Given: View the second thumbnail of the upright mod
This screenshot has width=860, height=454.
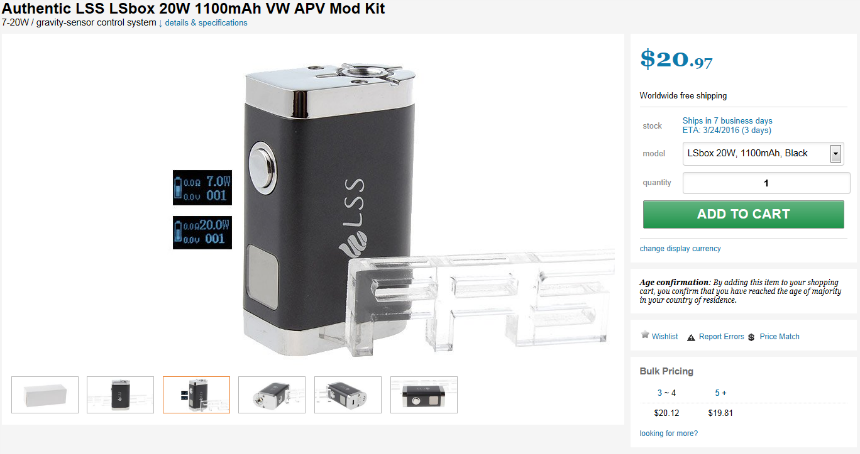Looking at the screenshot, I should (120, 395).
